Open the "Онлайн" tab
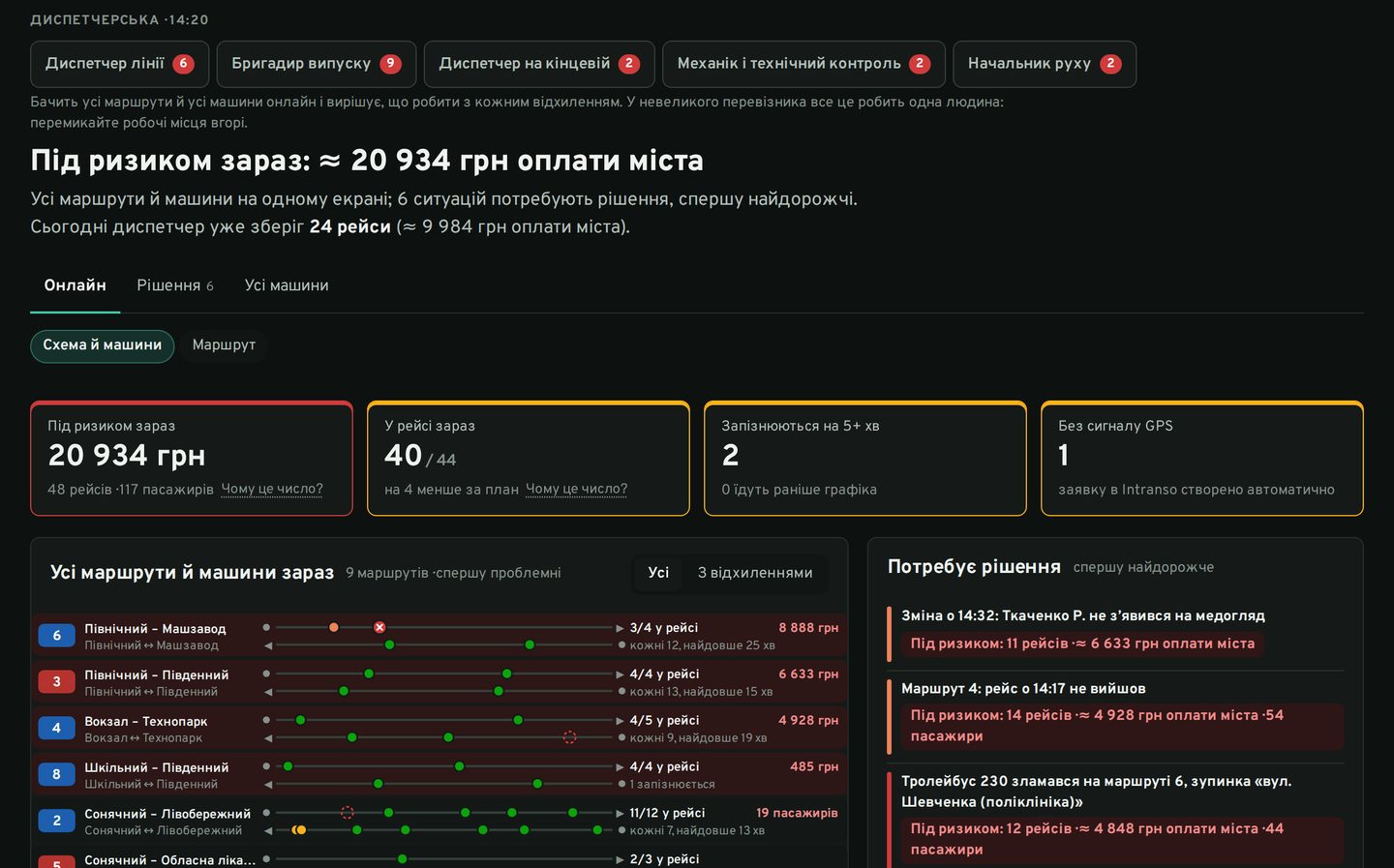Image resolution: width=1394 pixels, height=868 pixels. [x=76, y=285]
